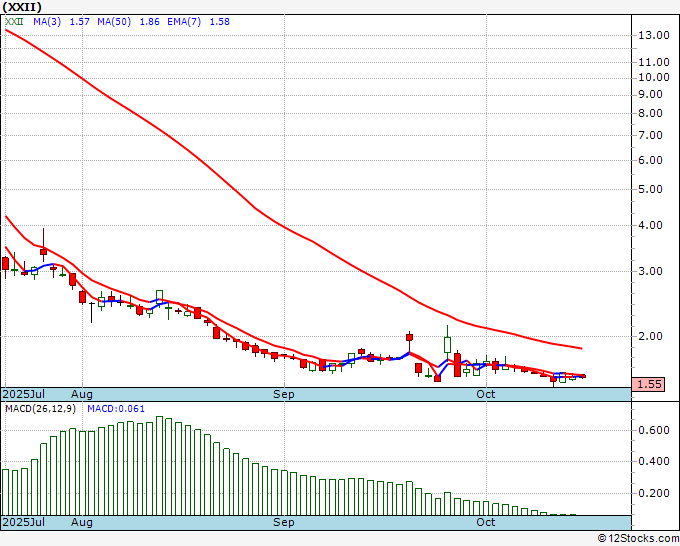Click Aug on the price chart axis
The height and width of the screenshot is (546, 680).
click(x=82, y=394)
